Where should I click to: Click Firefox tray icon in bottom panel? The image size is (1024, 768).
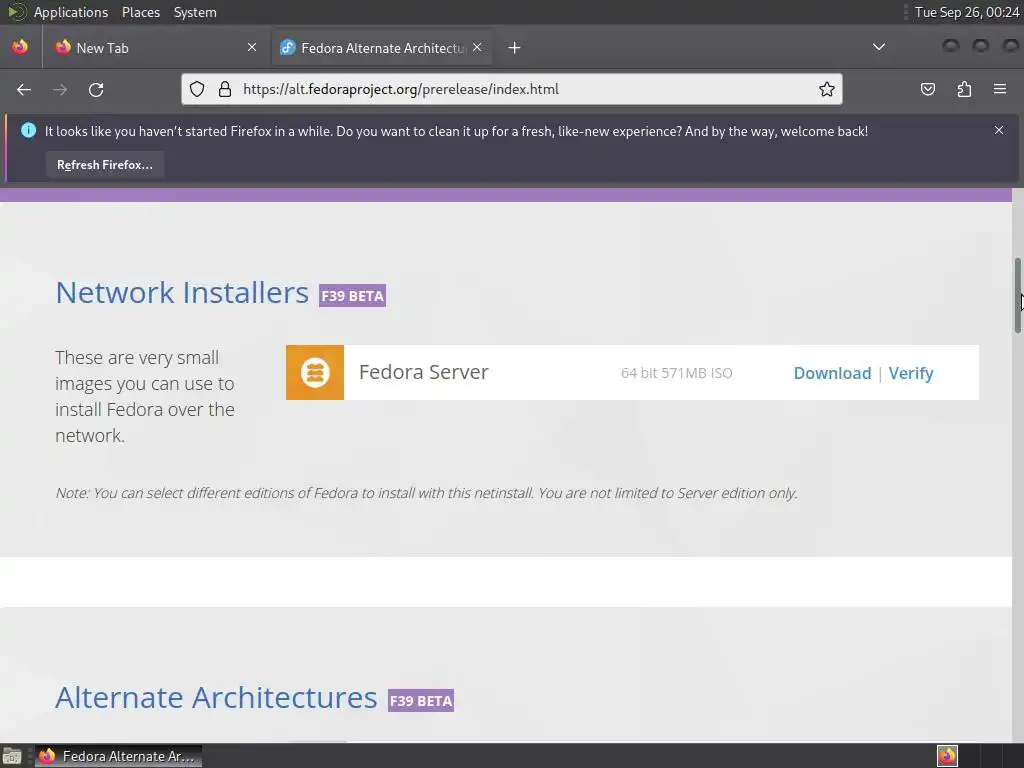tap(947, 756)
